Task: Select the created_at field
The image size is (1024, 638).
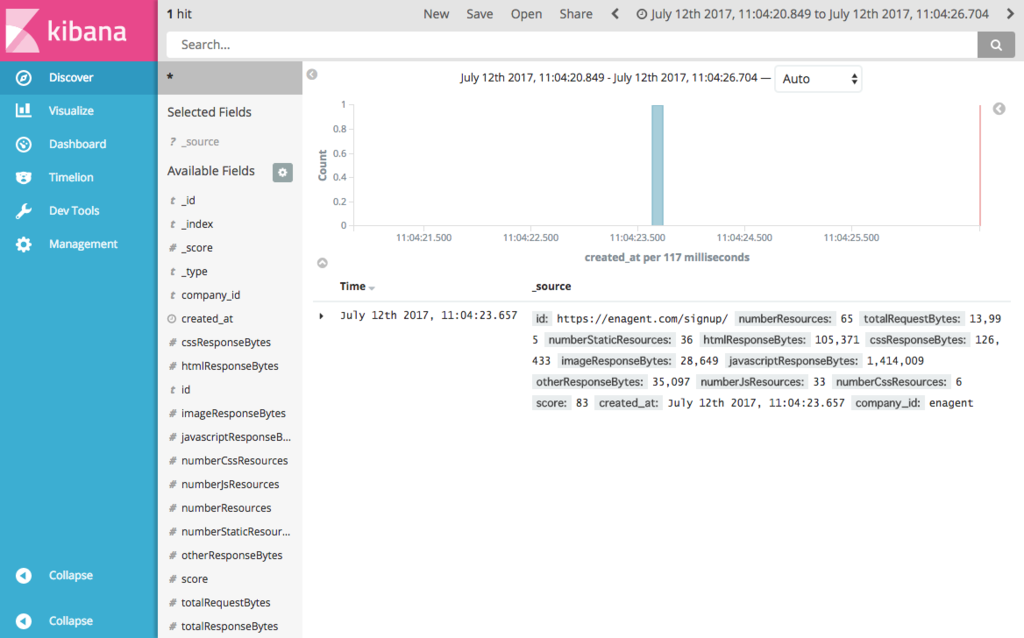Action: (207, 319)
